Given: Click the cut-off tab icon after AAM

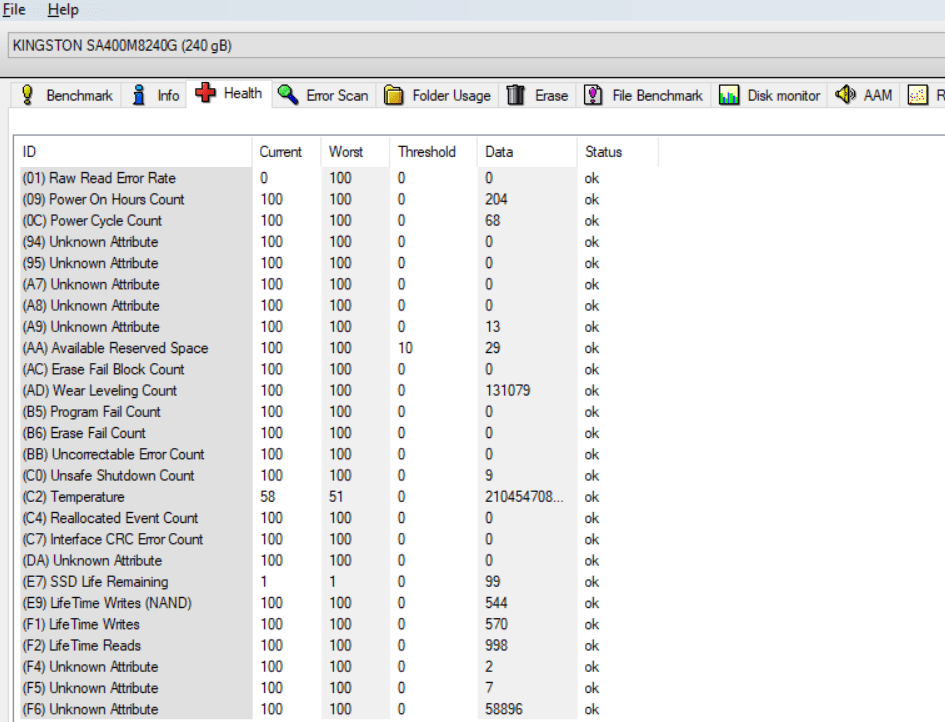Looking at the screenshot, I should (x=917, y=95).
